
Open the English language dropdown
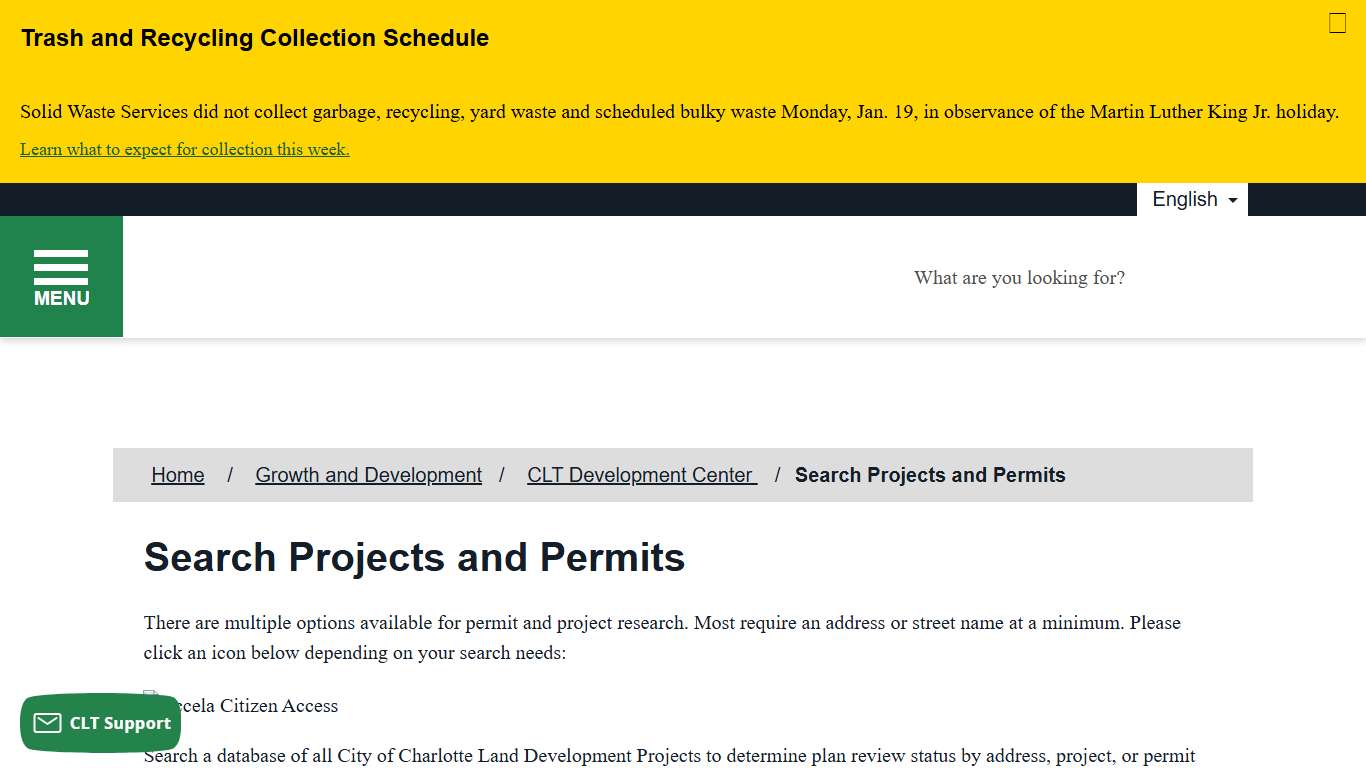click(1192, 199)
